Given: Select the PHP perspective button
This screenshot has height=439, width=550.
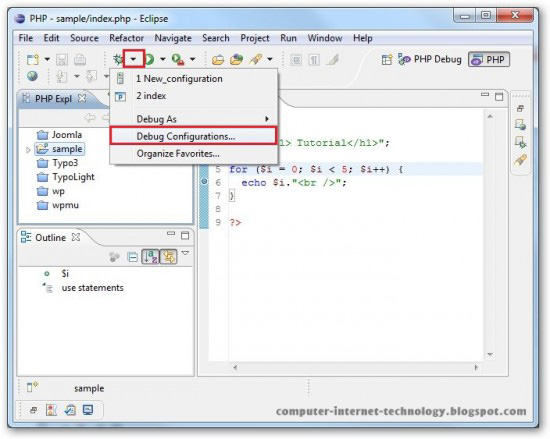Looking at the screenshot, I should click(x=489, y=60).
